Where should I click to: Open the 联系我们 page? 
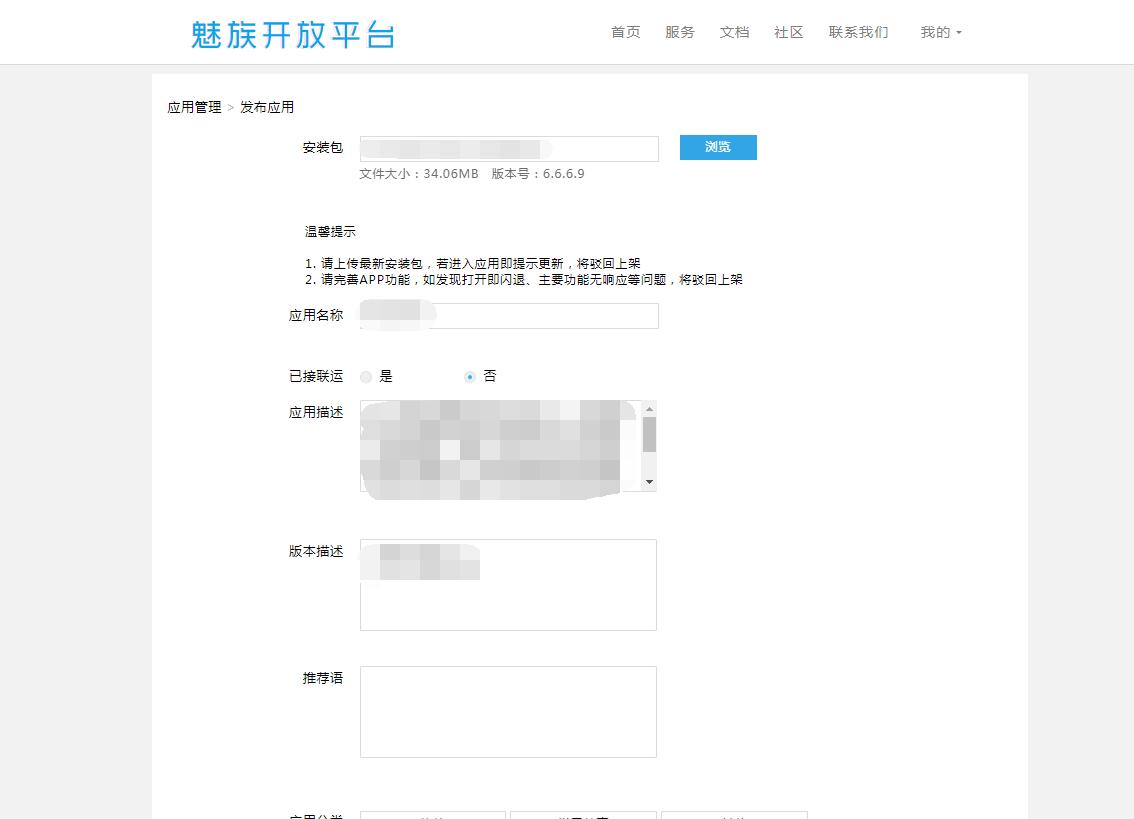[858, 33]
